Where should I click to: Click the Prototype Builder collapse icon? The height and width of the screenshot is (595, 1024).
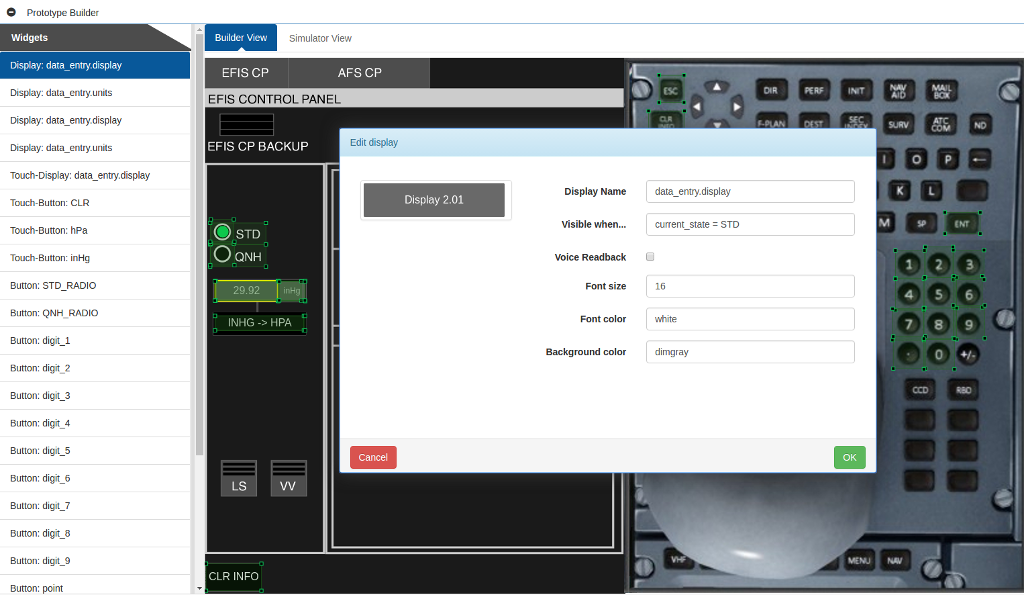point(11,12)
